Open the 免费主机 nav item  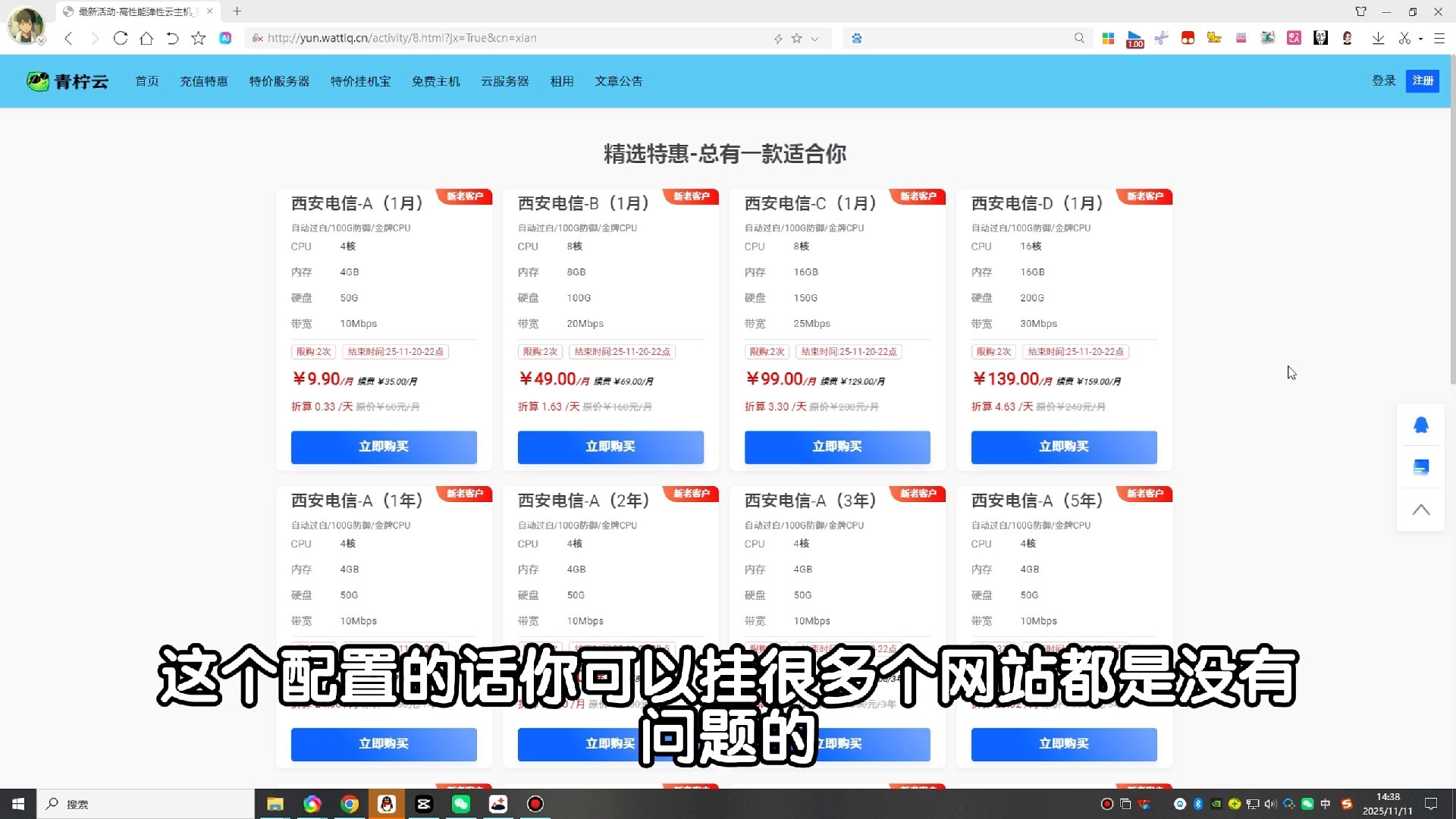436,81
